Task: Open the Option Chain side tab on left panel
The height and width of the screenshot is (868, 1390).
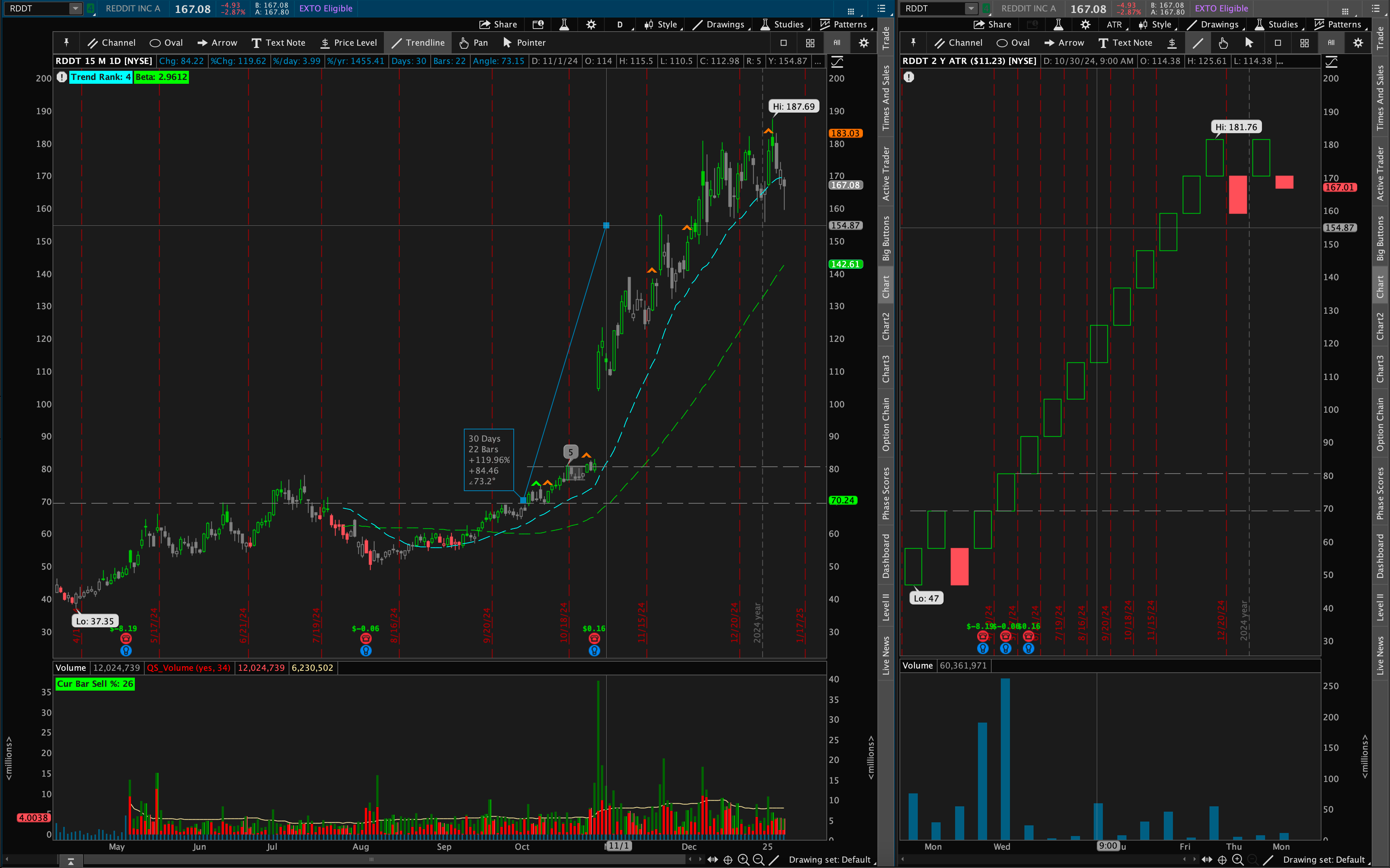Action: 886,424
